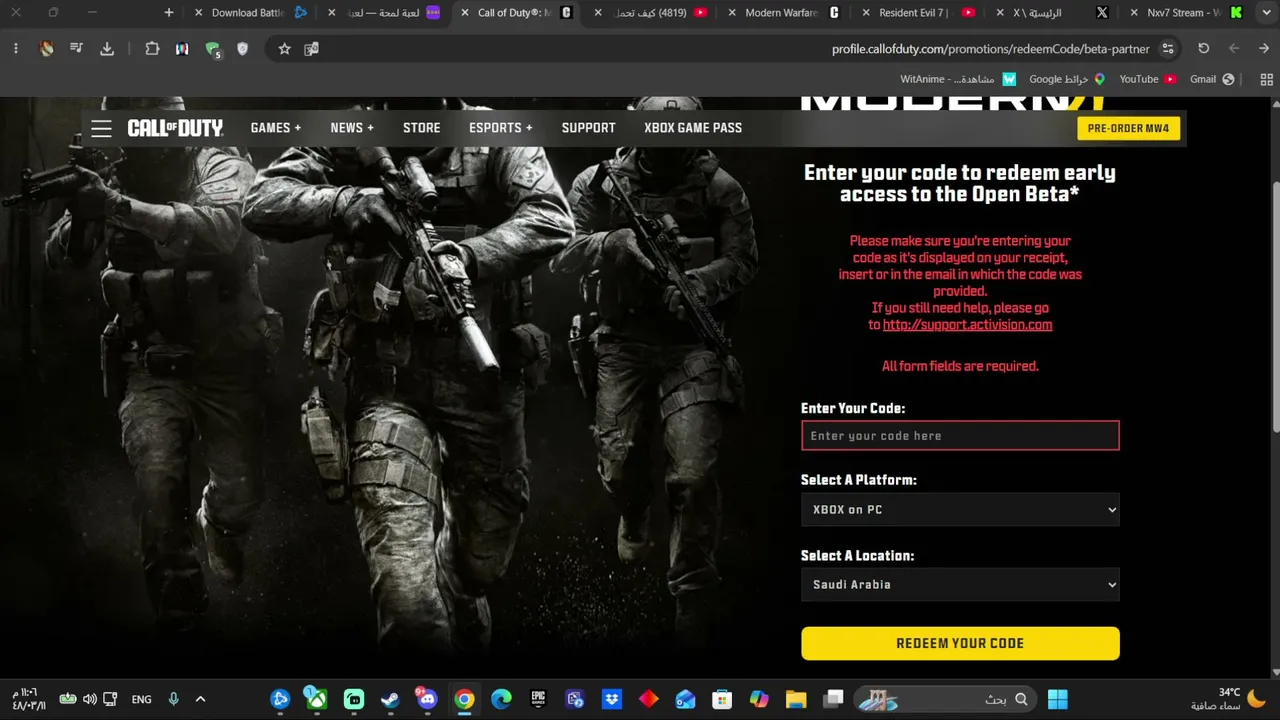Open the Call of Duty hamburger menu

(x=101, y=128)
